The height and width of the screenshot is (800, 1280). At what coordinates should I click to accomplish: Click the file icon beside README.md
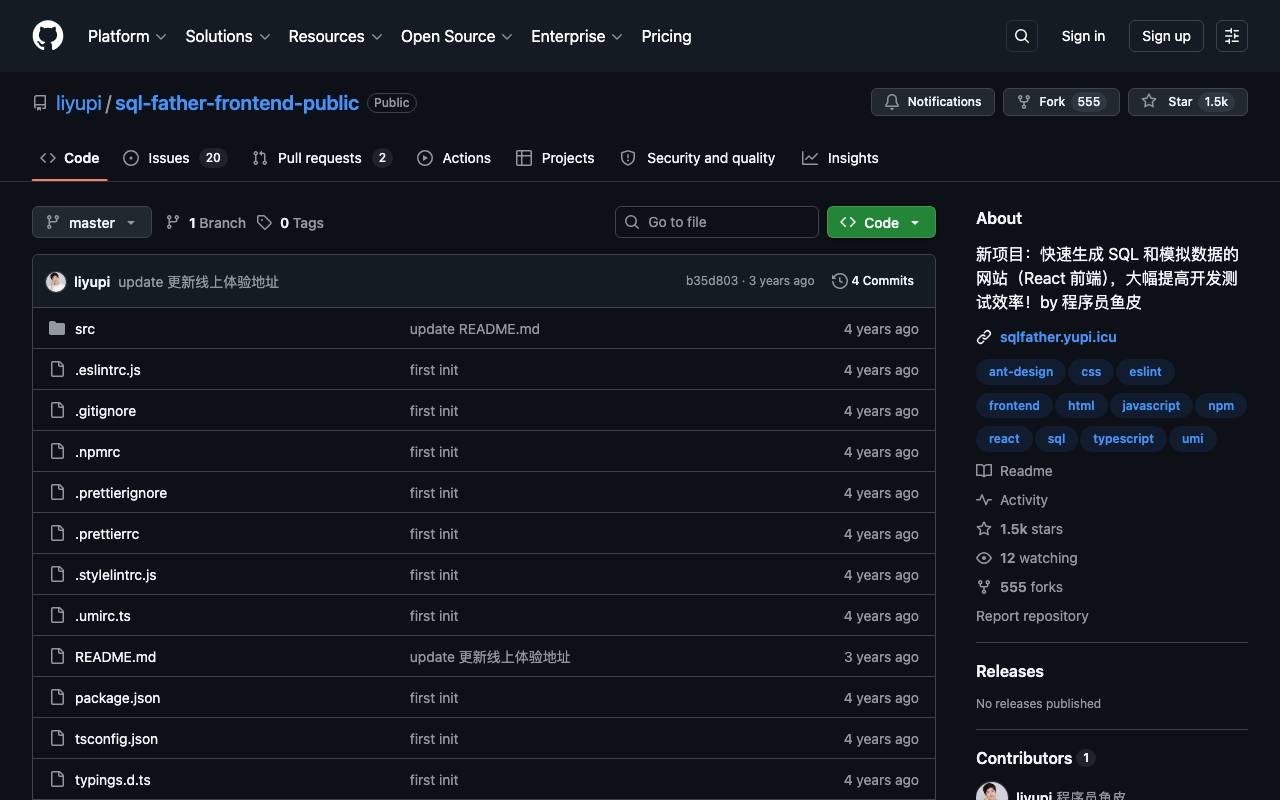(57, 657)
